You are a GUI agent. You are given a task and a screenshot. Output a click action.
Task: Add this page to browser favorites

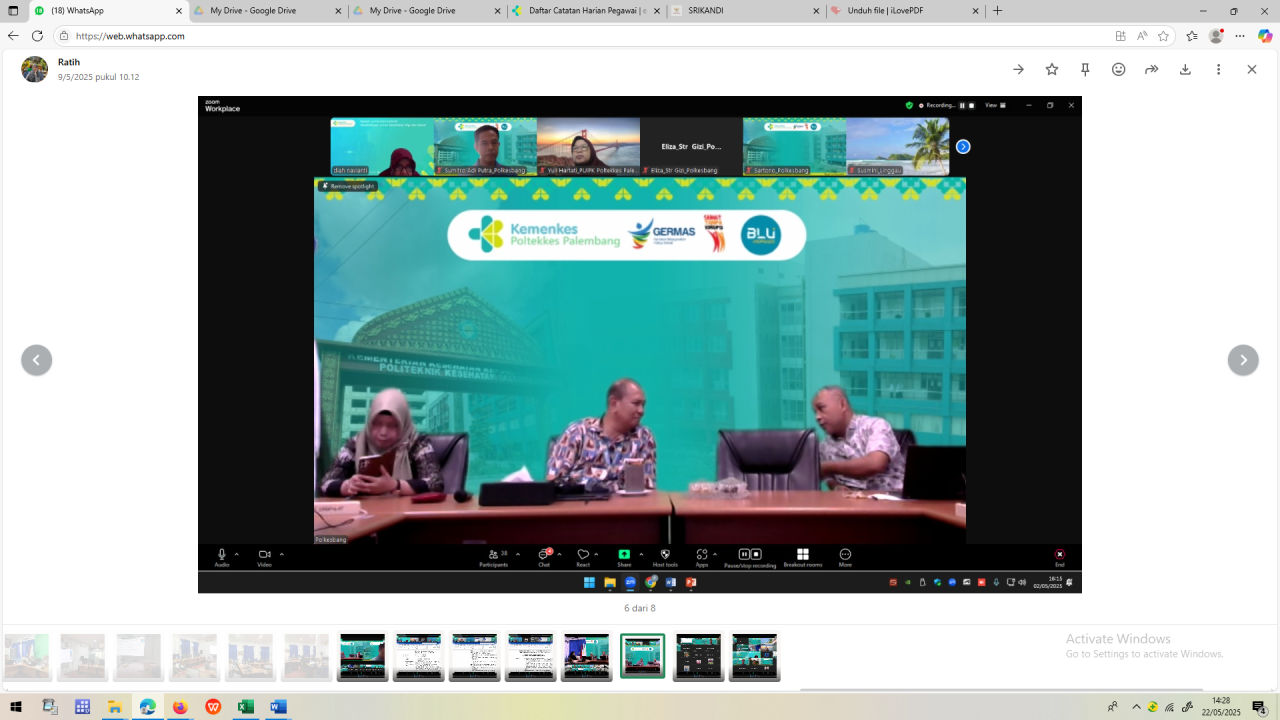1163,36
